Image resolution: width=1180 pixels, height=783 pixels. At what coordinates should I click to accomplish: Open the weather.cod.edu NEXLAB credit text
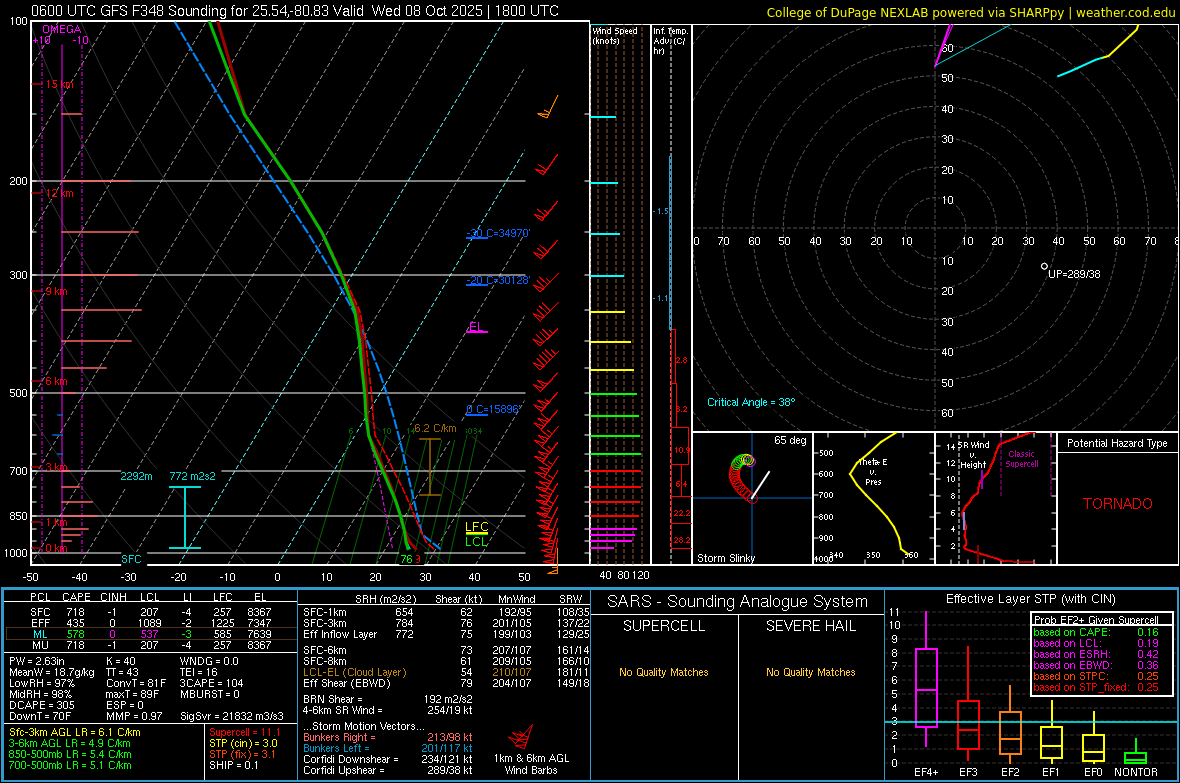[970, 12]
